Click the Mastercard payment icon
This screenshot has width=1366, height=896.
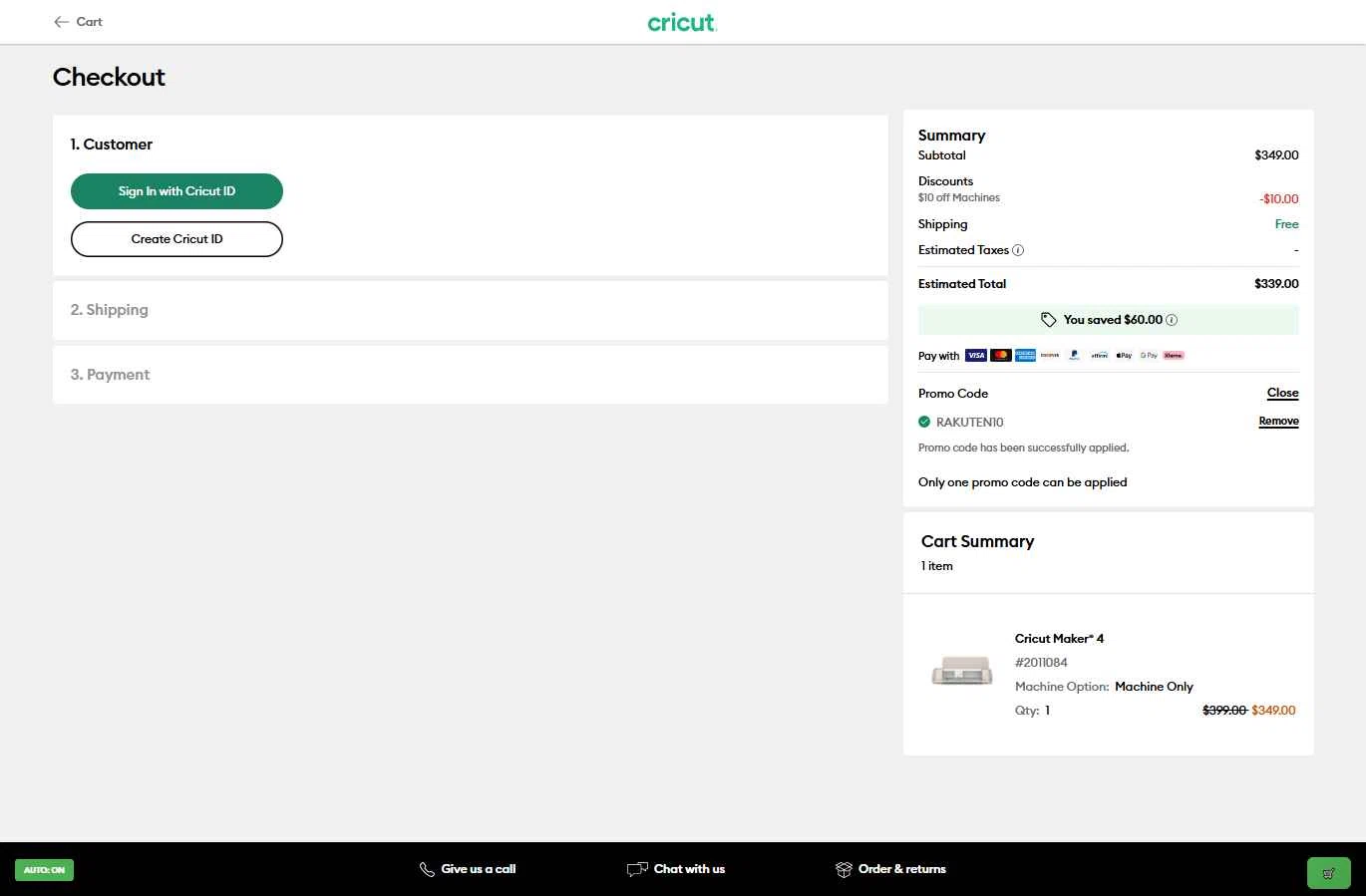click(x=1000, y=355)
